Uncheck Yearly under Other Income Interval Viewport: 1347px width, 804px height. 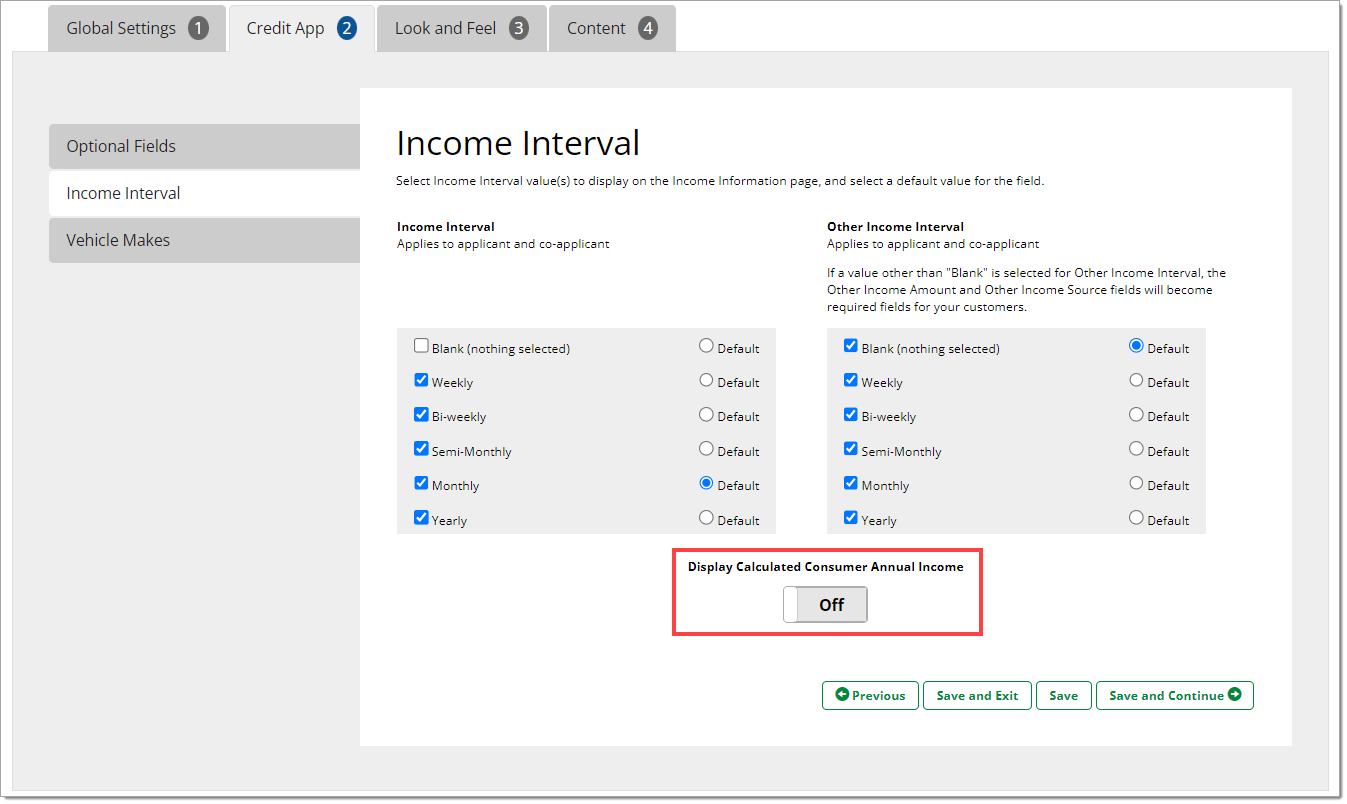click(x=851, y=518)
